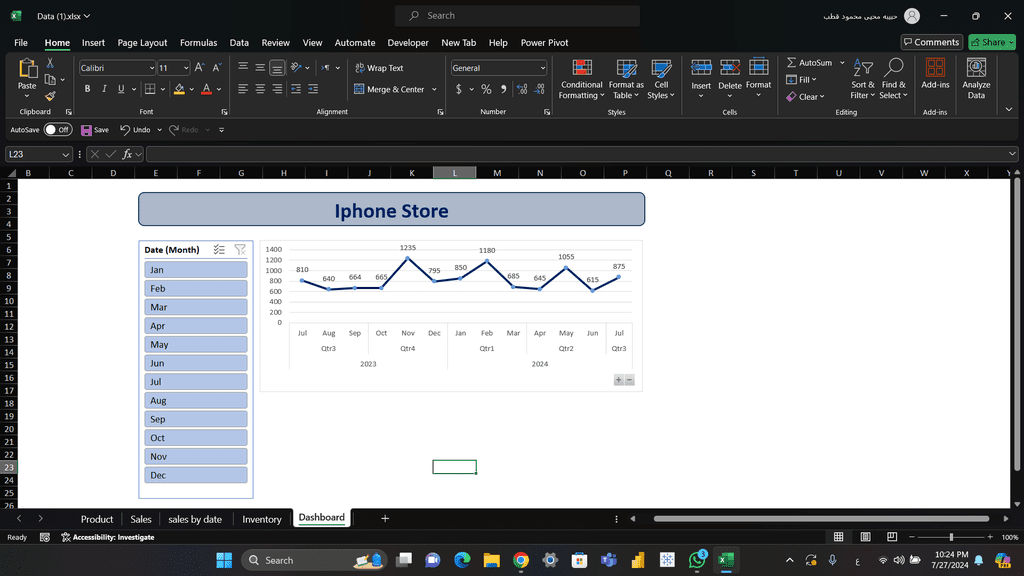Apply the red font color
Screen dimensions: 1024x576
206,89
